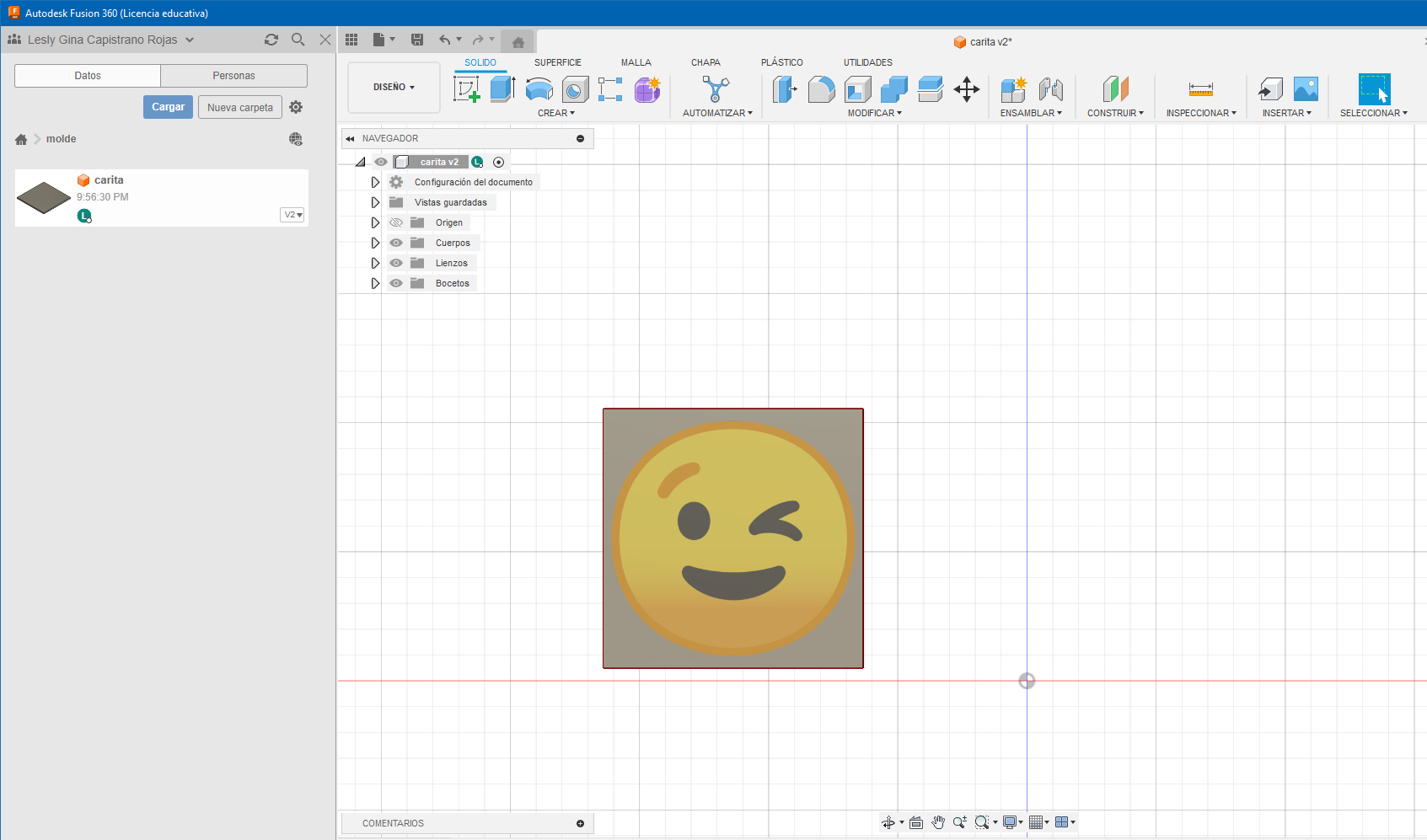Click the Fillet tool in Modificar
1427x840 pixels.
[x=821, y=88]
